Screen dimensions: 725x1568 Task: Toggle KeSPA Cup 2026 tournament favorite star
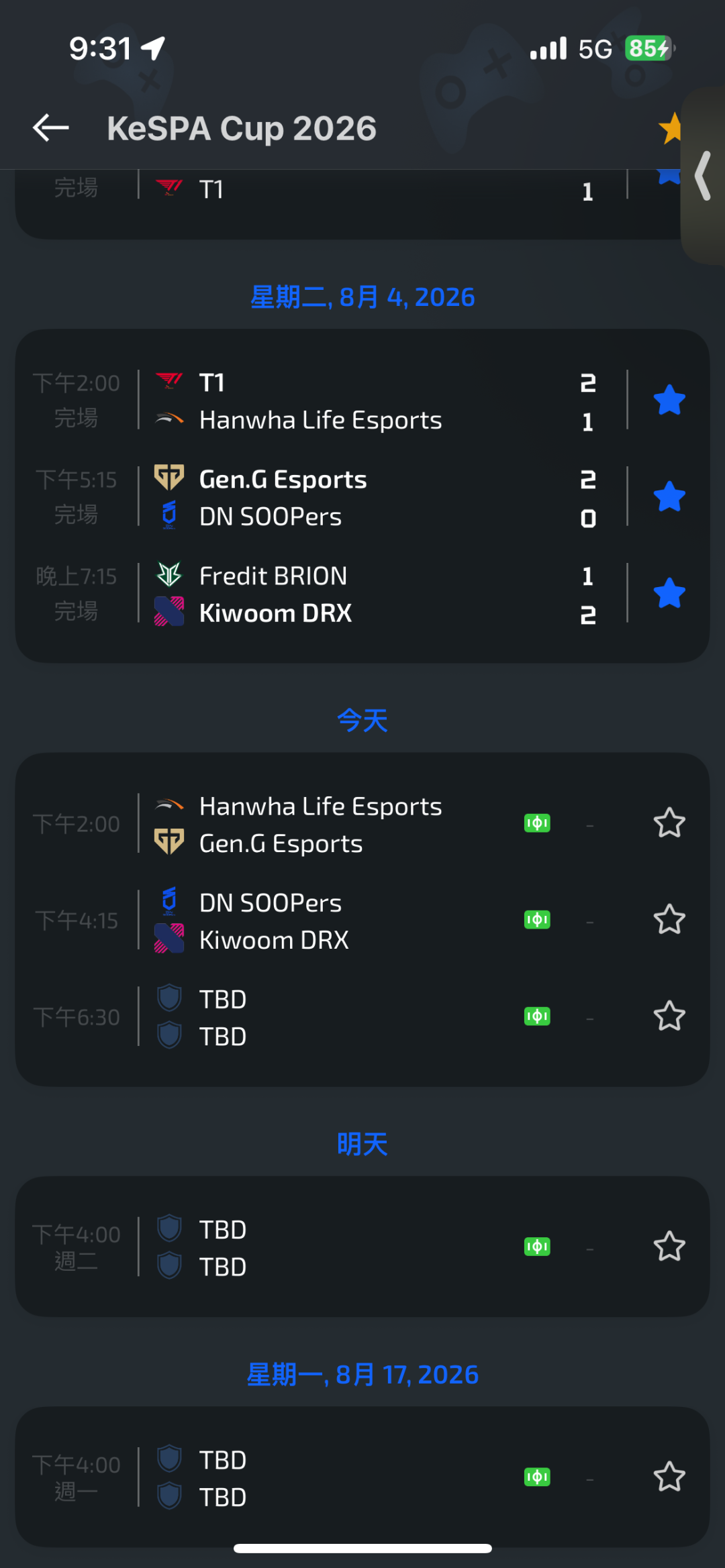click(671, 127)
